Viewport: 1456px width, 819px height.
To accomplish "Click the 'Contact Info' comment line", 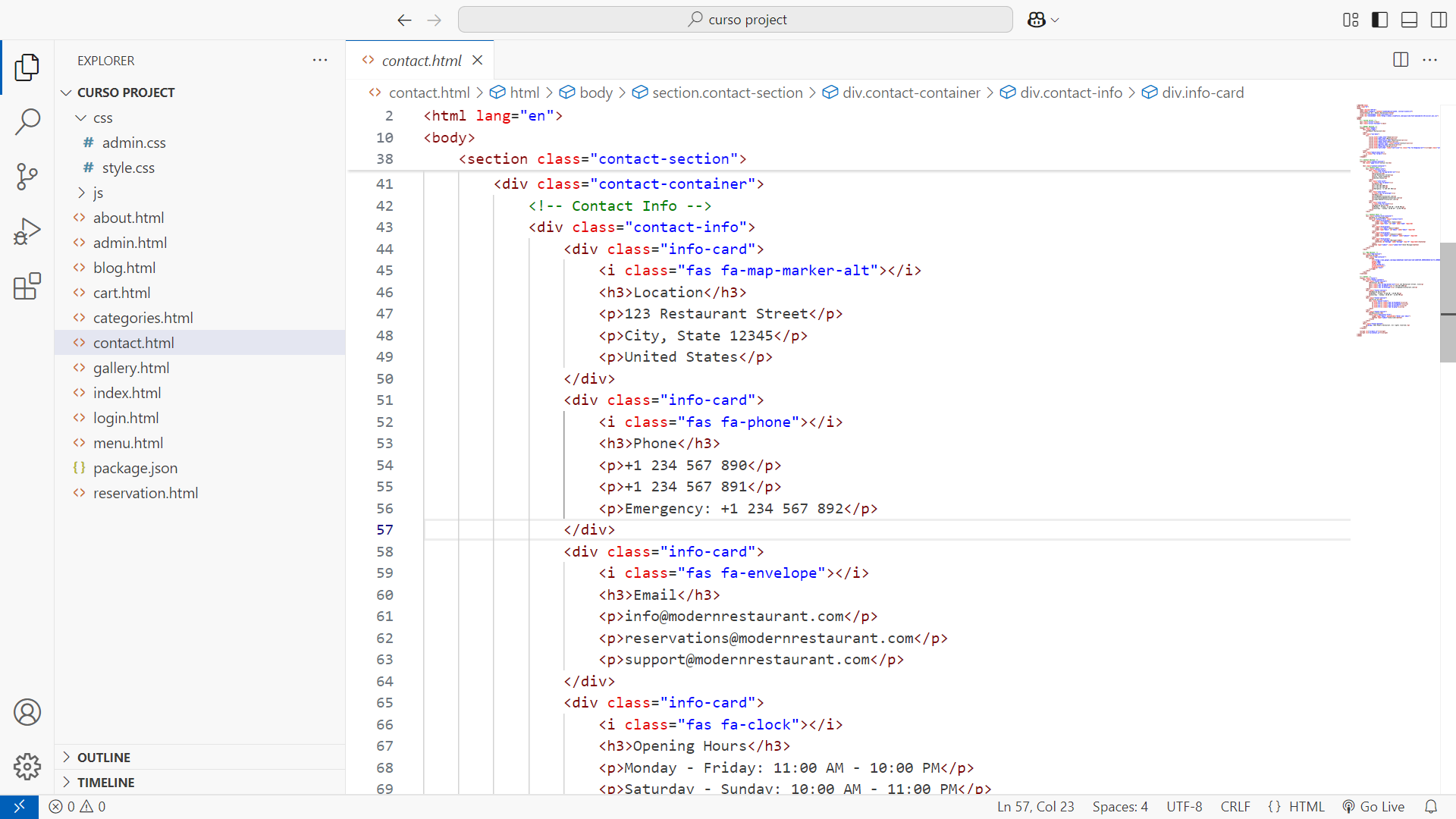I will (620, 206).
